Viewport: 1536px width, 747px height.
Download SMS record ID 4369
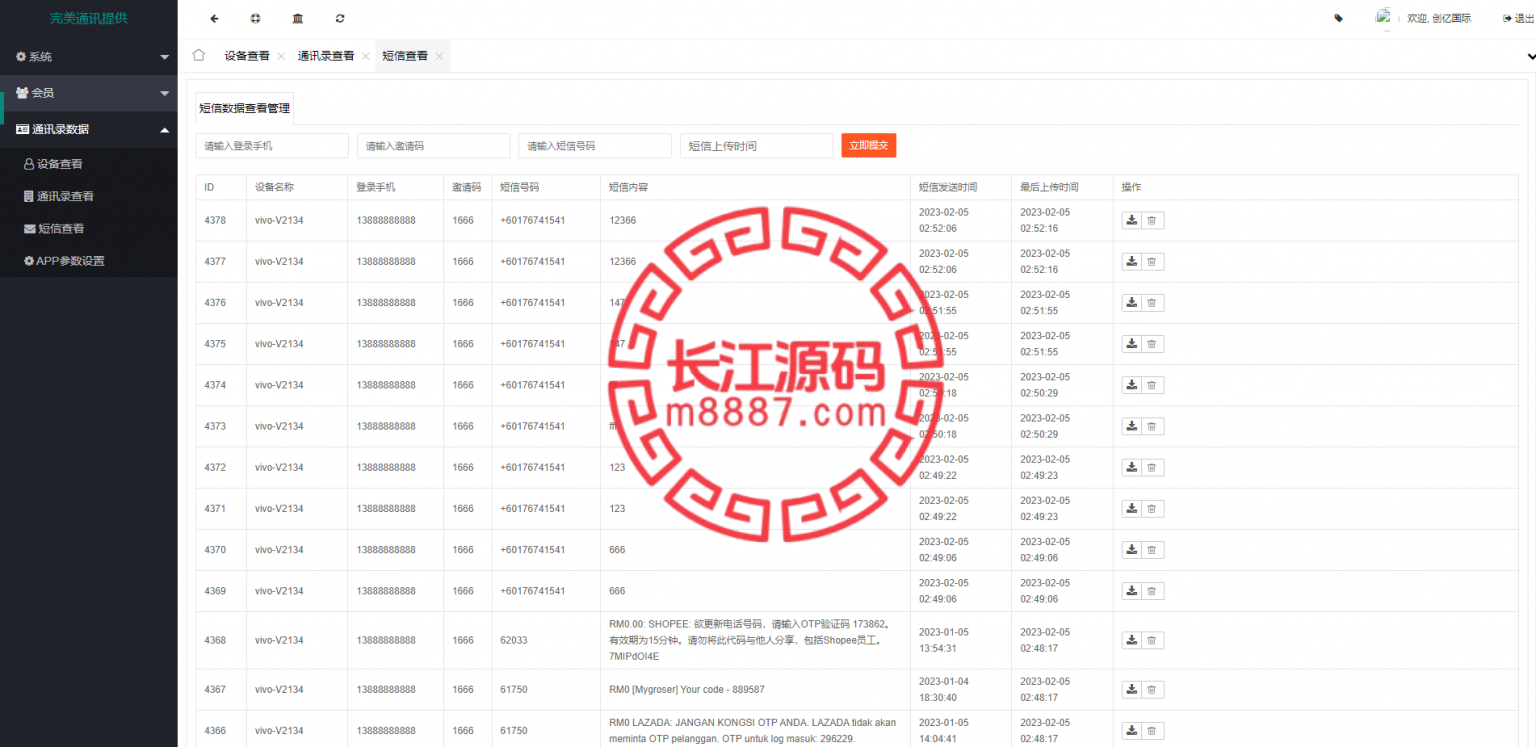coord(1132,591)
